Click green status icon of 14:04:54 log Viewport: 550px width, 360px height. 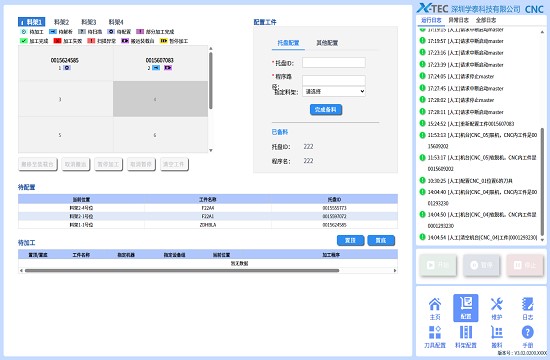[423, 237]
